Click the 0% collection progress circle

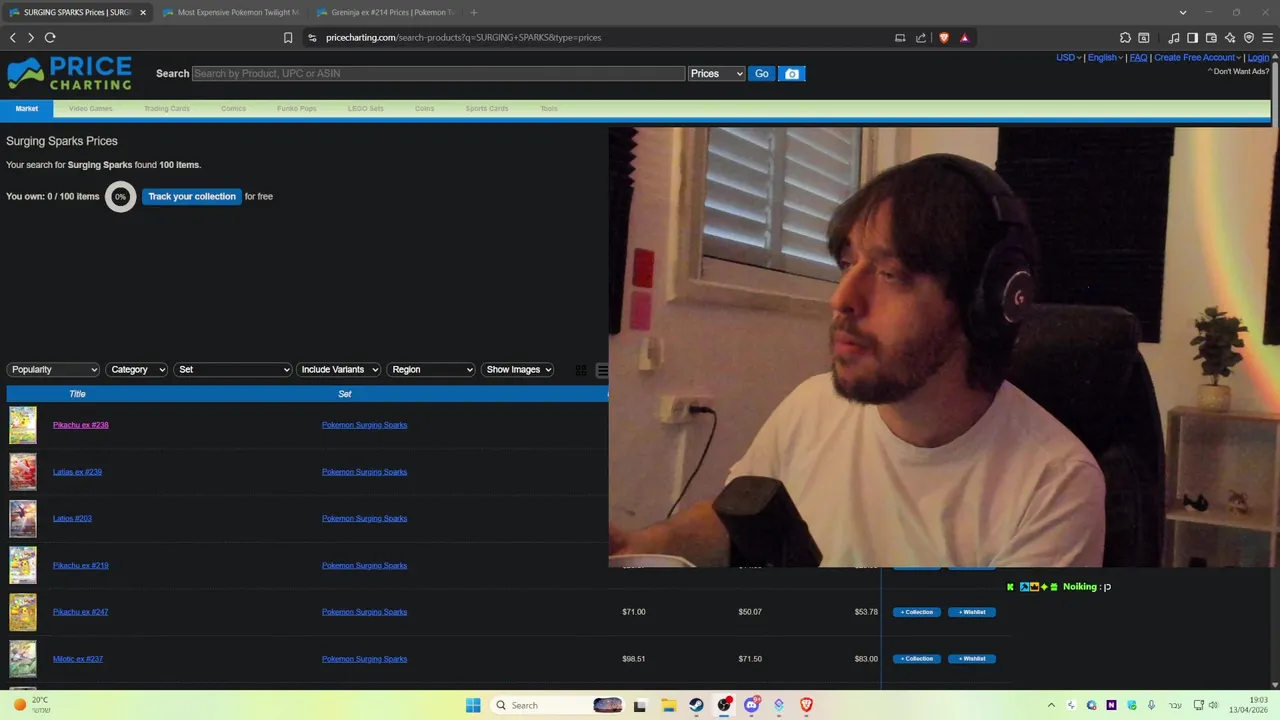click(x=120, y=197)
